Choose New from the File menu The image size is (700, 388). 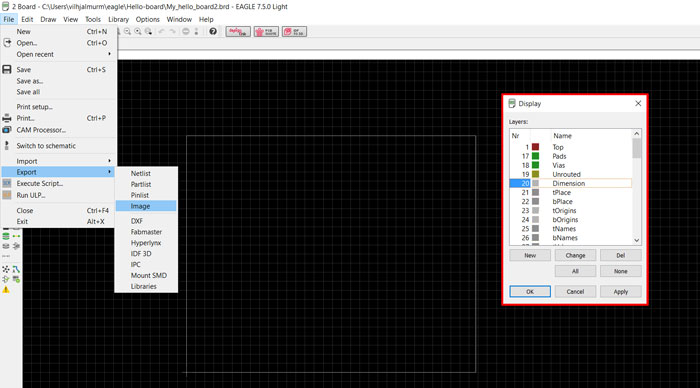pos(58,32)
